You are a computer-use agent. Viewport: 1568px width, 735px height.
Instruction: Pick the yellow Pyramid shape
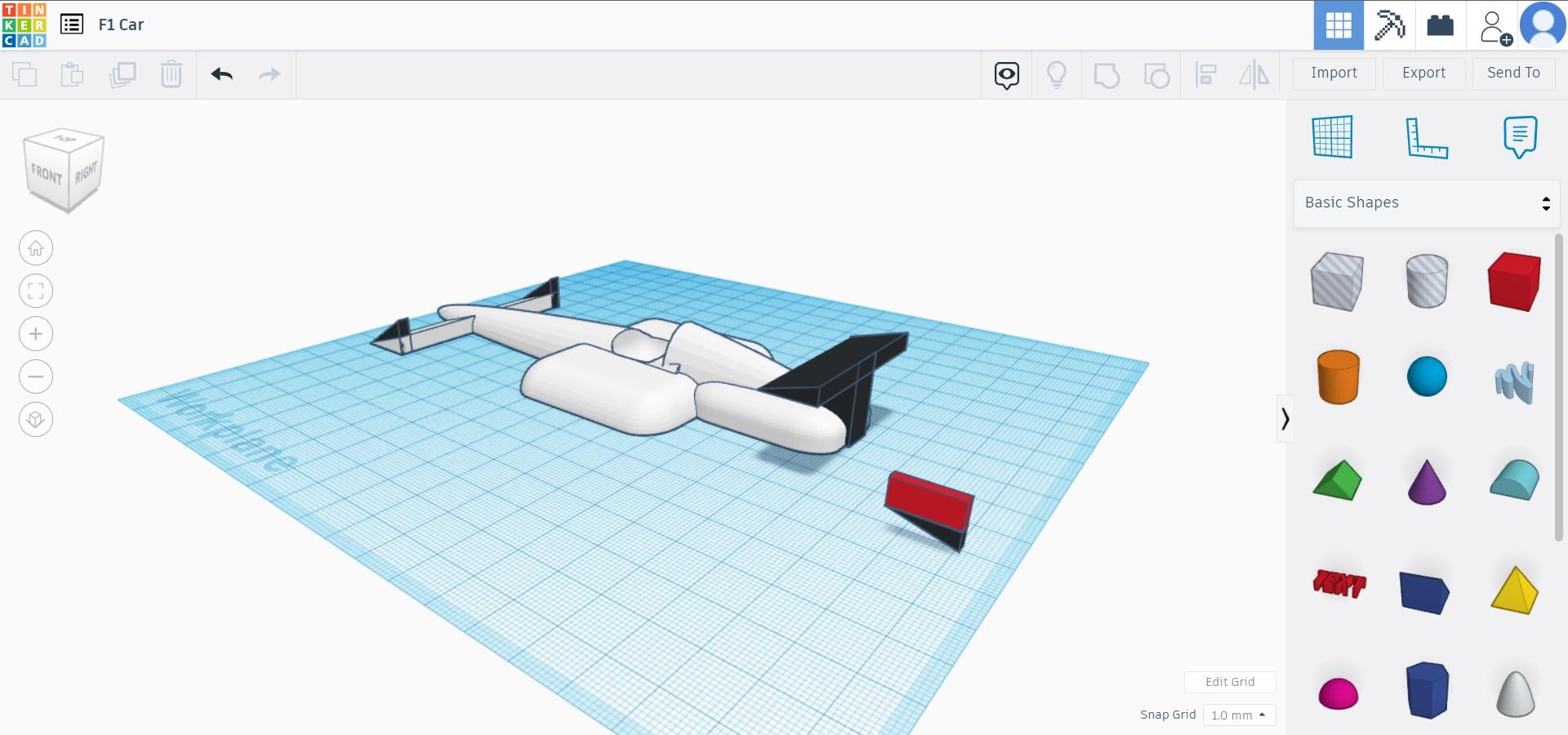[1514, 590]
